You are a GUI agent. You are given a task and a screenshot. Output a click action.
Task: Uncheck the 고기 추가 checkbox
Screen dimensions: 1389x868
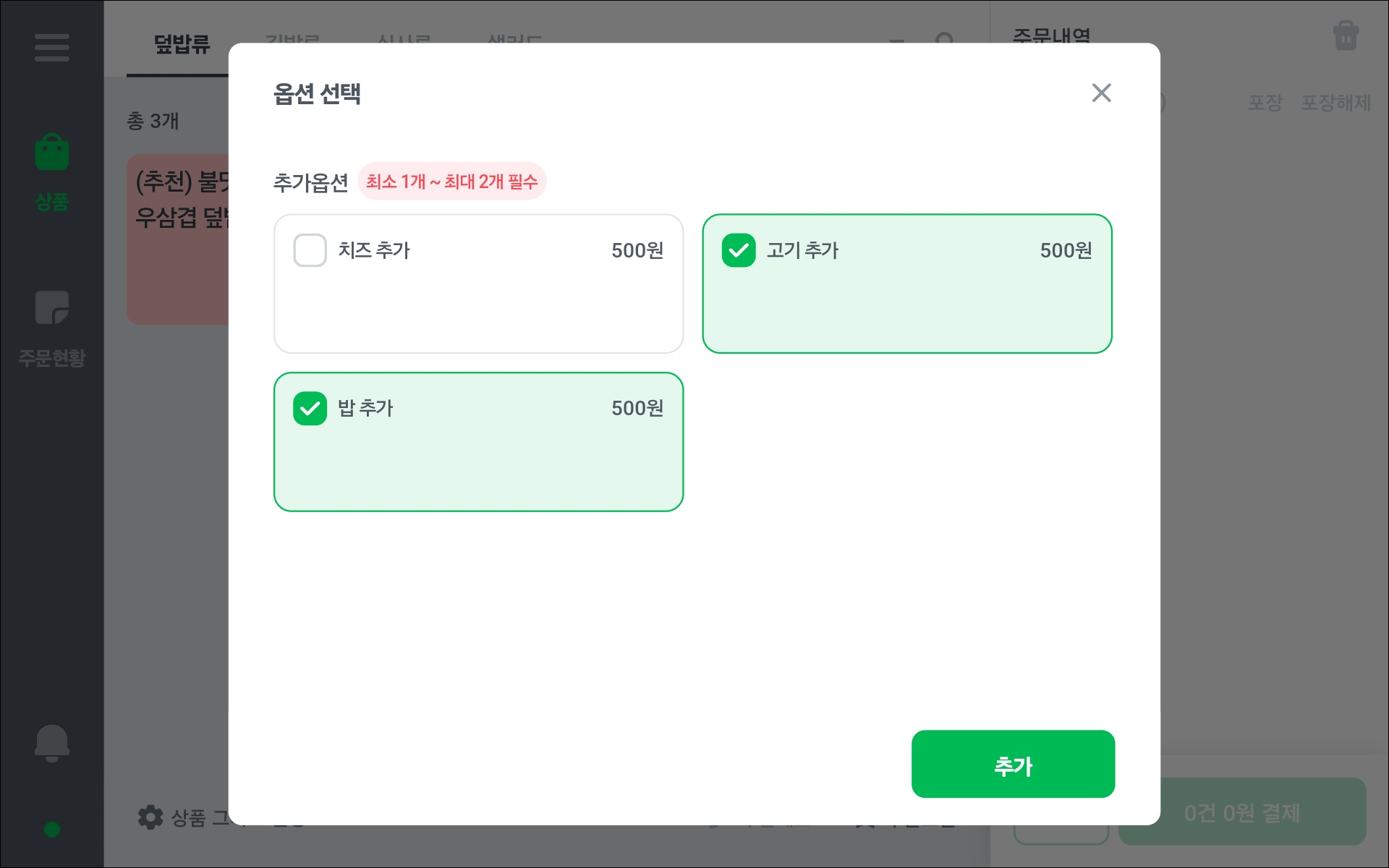pos(739,250)
